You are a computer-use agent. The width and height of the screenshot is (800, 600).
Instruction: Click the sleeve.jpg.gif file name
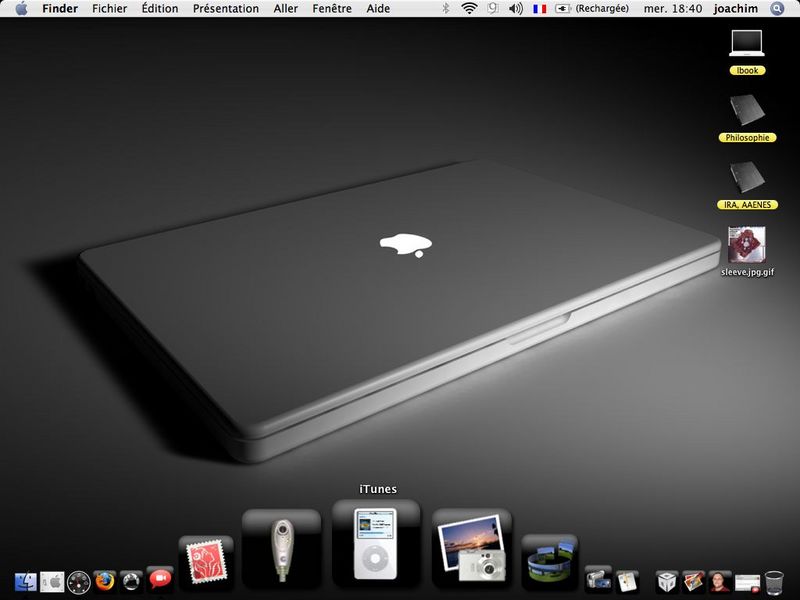747,272
